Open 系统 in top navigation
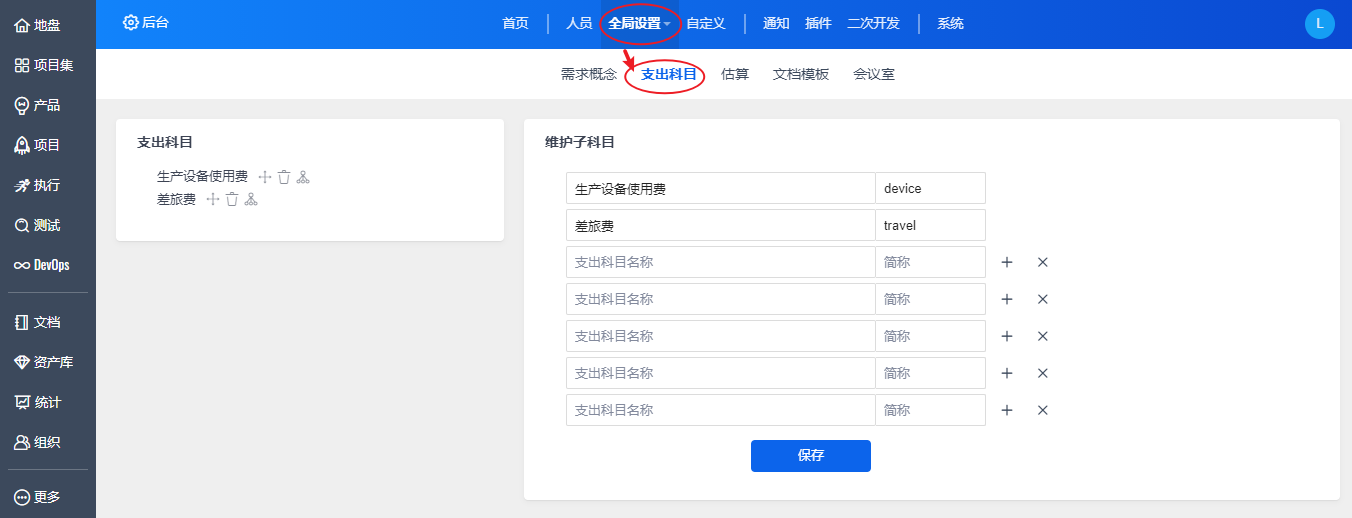Image resolution: width=1352 pixels, height=518 pixels. tap(950, 24)
